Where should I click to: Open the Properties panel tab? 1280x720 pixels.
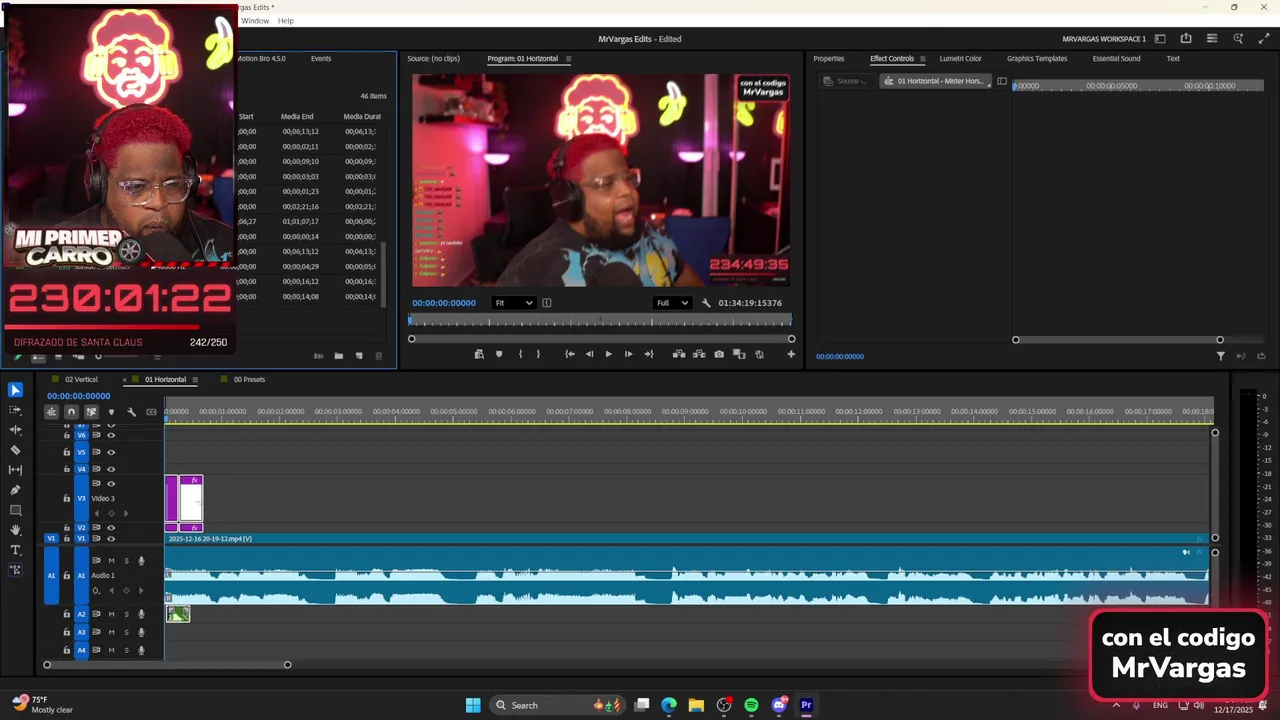point(828,59)
